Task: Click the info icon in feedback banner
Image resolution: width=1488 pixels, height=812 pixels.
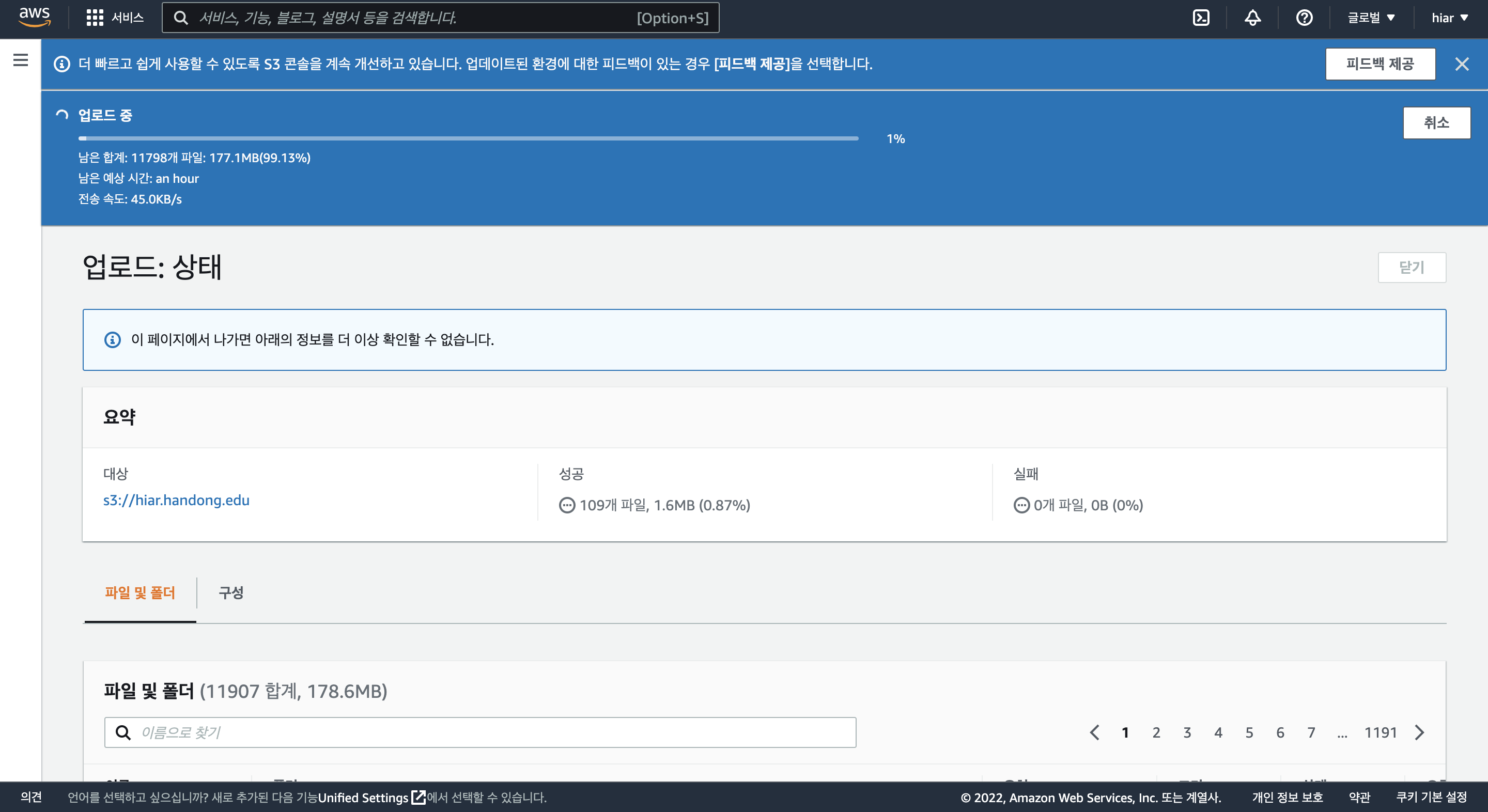Action: pos(62,64)
